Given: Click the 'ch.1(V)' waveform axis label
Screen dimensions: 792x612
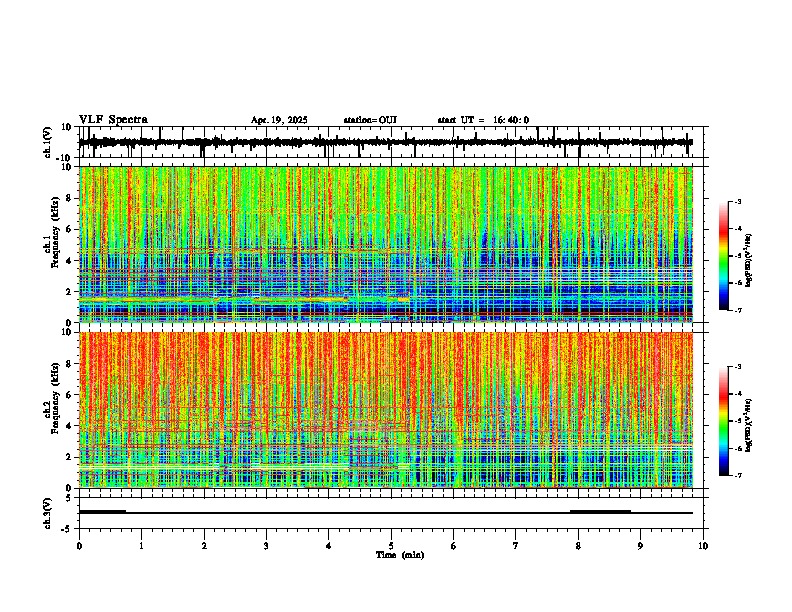Looking at the screenshot, I should click(48, 142).
